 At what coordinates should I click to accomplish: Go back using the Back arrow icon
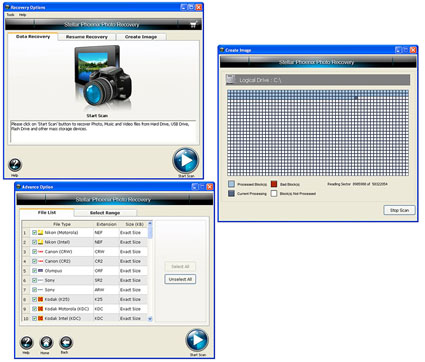(x=66, y=342)
